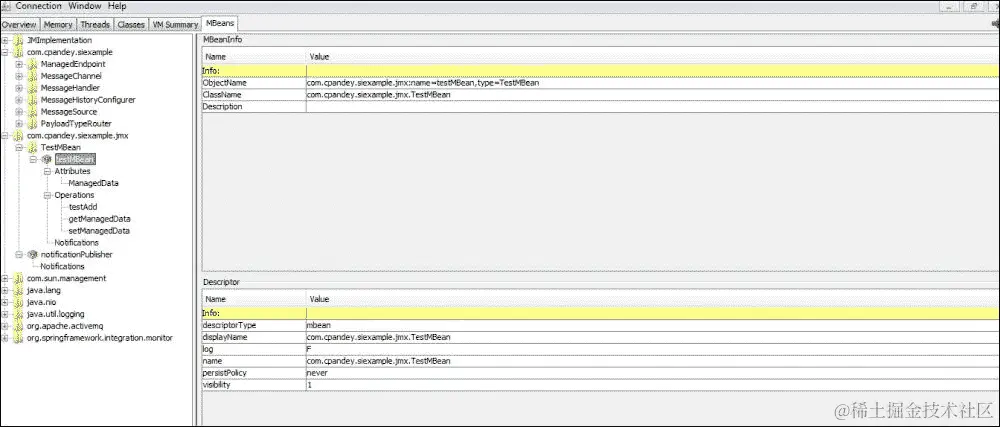Click the com.cpandey.siexample folder icon

[x=18, y=52]
